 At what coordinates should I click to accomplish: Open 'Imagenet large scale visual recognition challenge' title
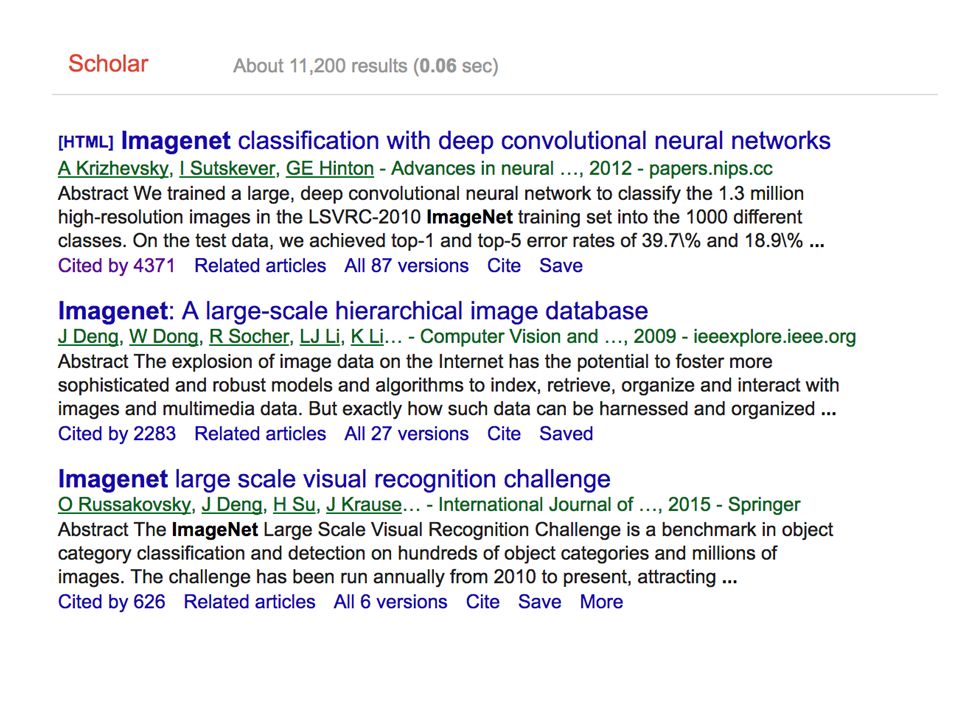point(334,479)
